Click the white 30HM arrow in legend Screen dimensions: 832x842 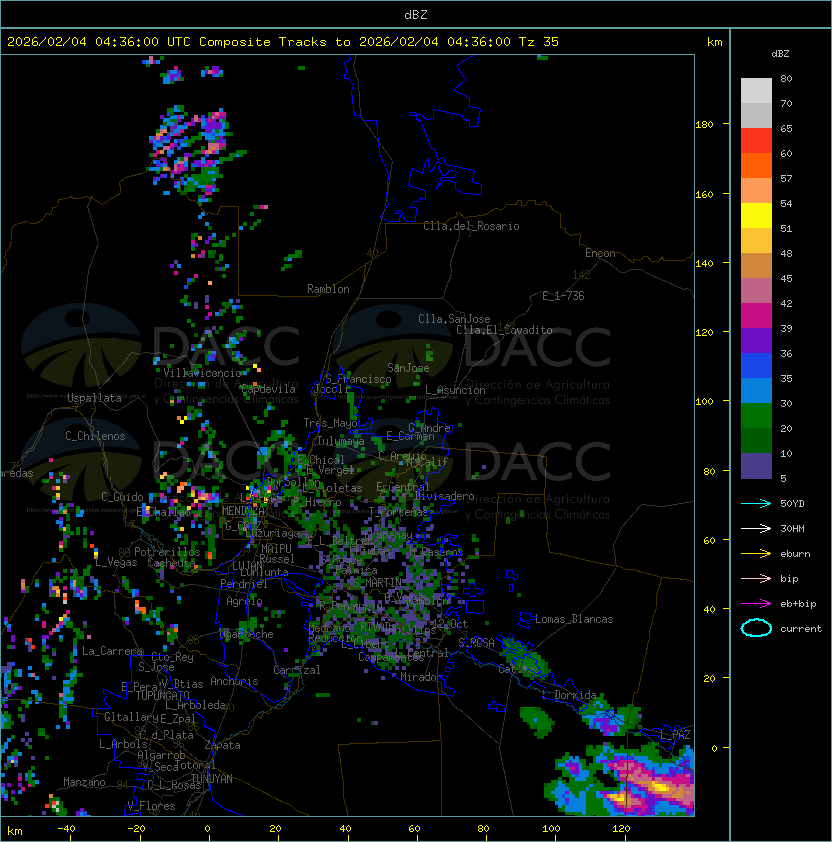756,528
